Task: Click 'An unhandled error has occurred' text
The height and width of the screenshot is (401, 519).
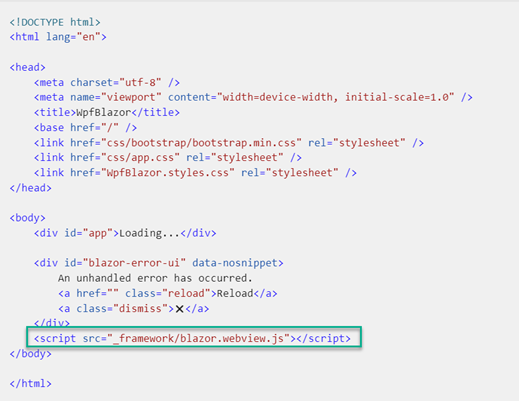Action: (155, 278)
